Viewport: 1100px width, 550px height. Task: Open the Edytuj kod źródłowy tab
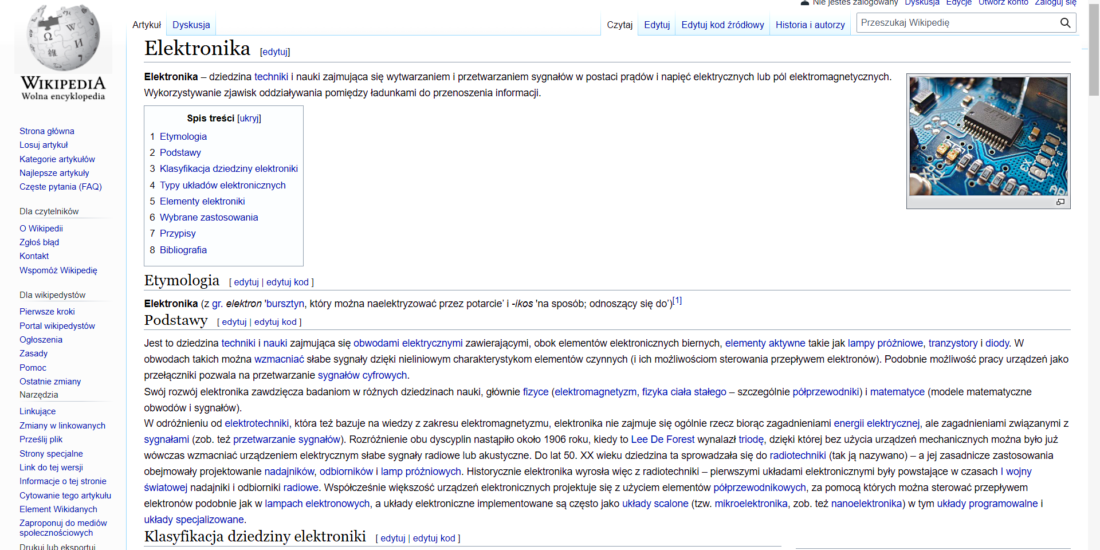tap(722, 25)
